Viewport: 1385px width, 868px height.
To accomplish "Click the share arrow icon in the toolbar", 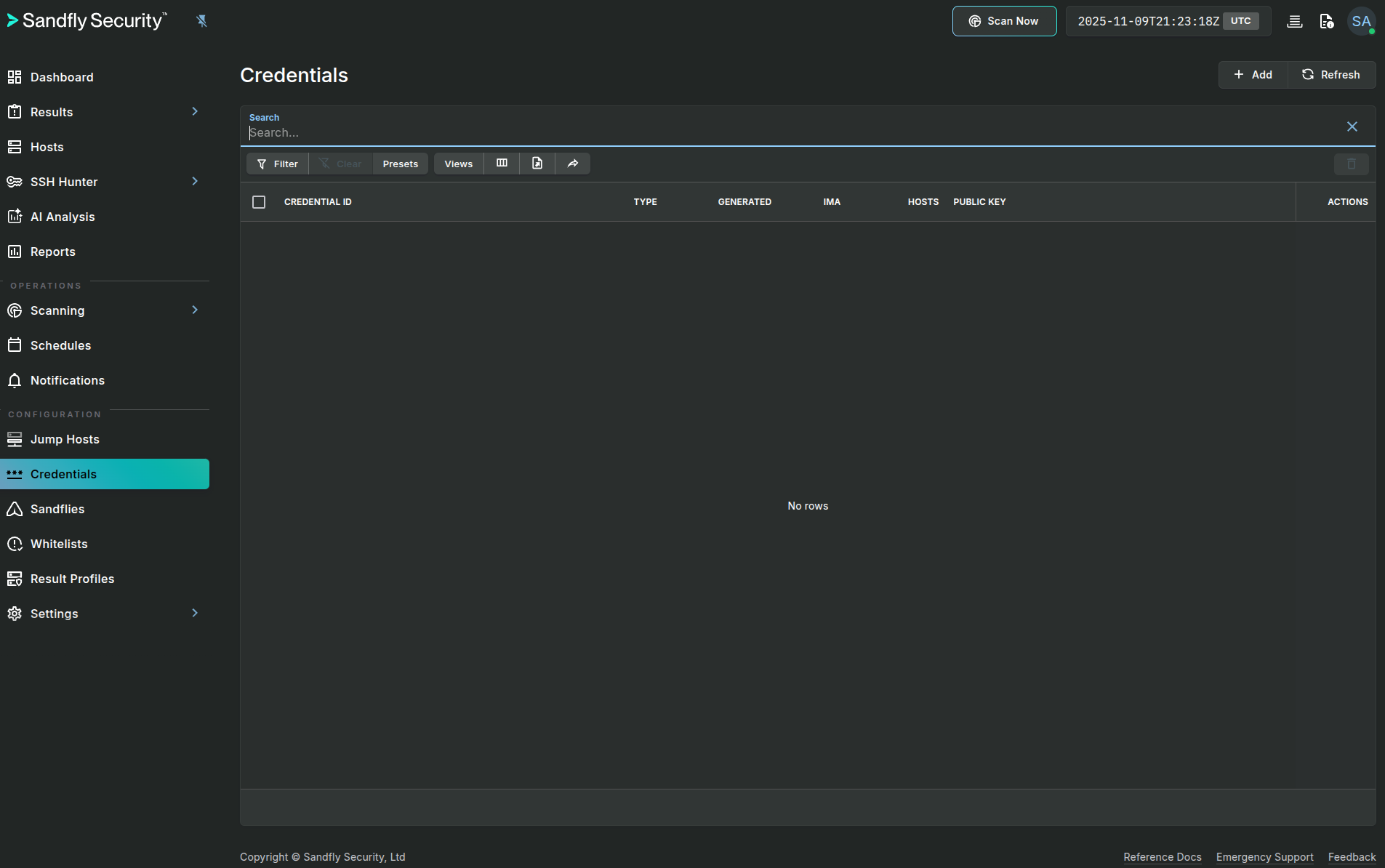I will pyautogui.click(x=573, y=164).
